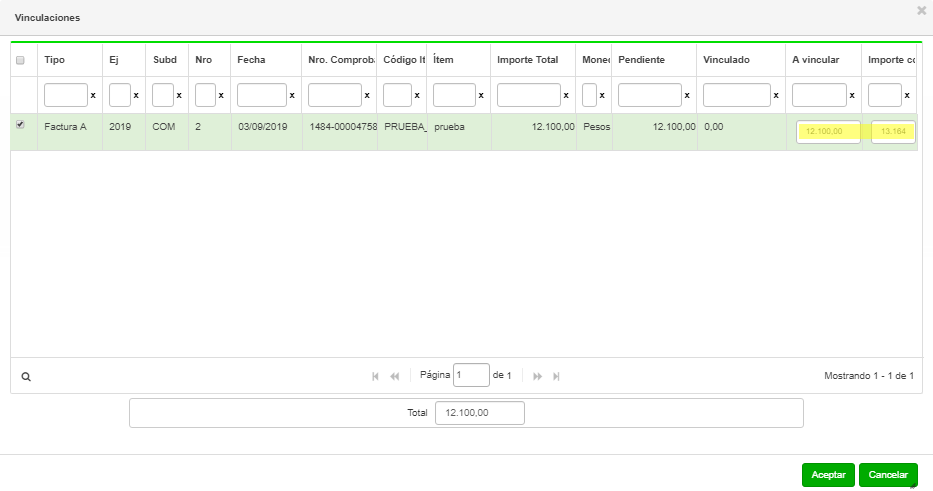Focus the A vincular filter input

coord(819,95)
